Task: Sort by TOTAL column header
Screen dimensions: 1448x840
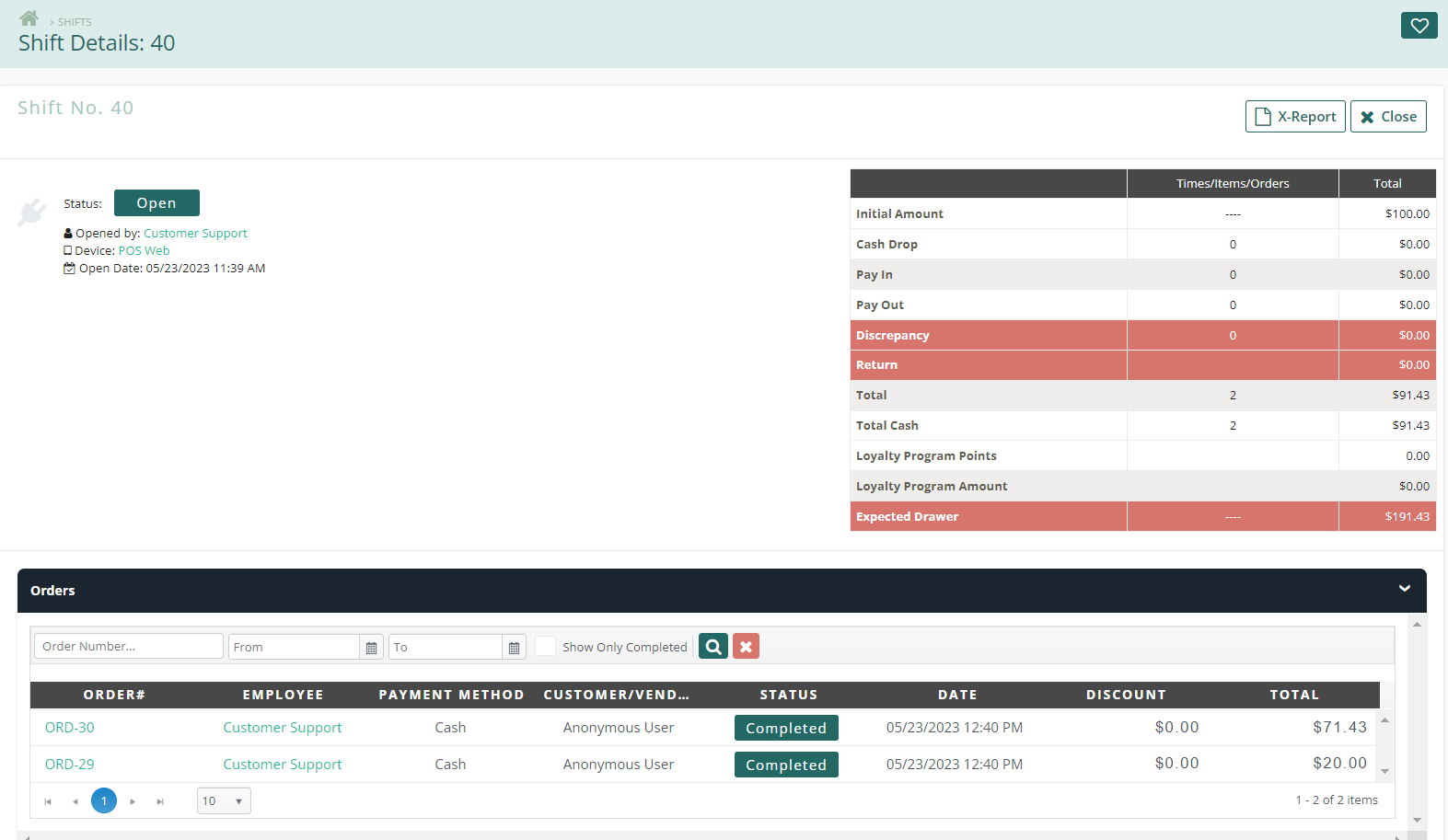Action: tap(1294, 695)
